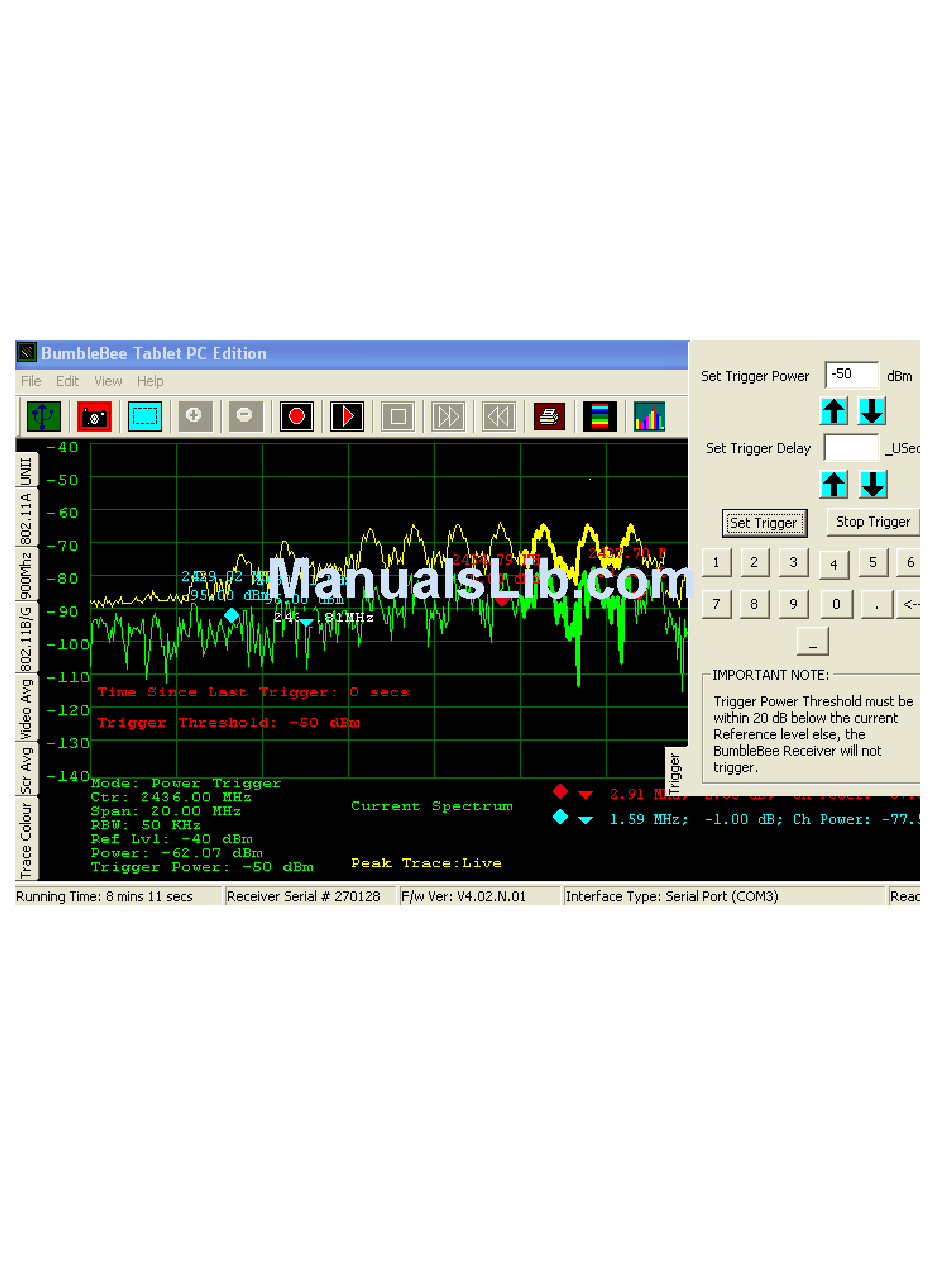Click the grey zoom out minus icon
Viewport: 950px width, 1267px height.
point(246,416)
